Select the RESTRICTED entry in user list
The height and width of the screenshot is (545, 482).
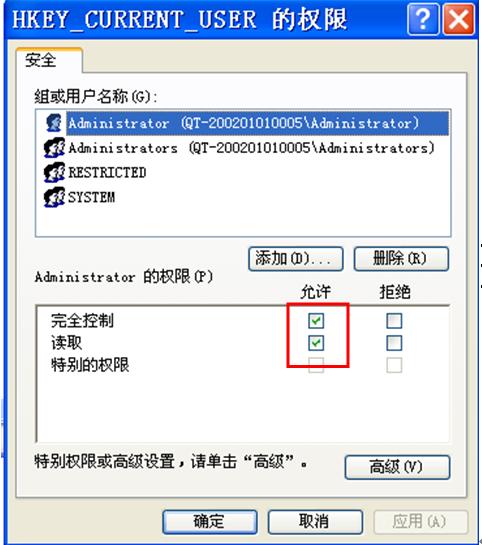[x=107, y=172]
